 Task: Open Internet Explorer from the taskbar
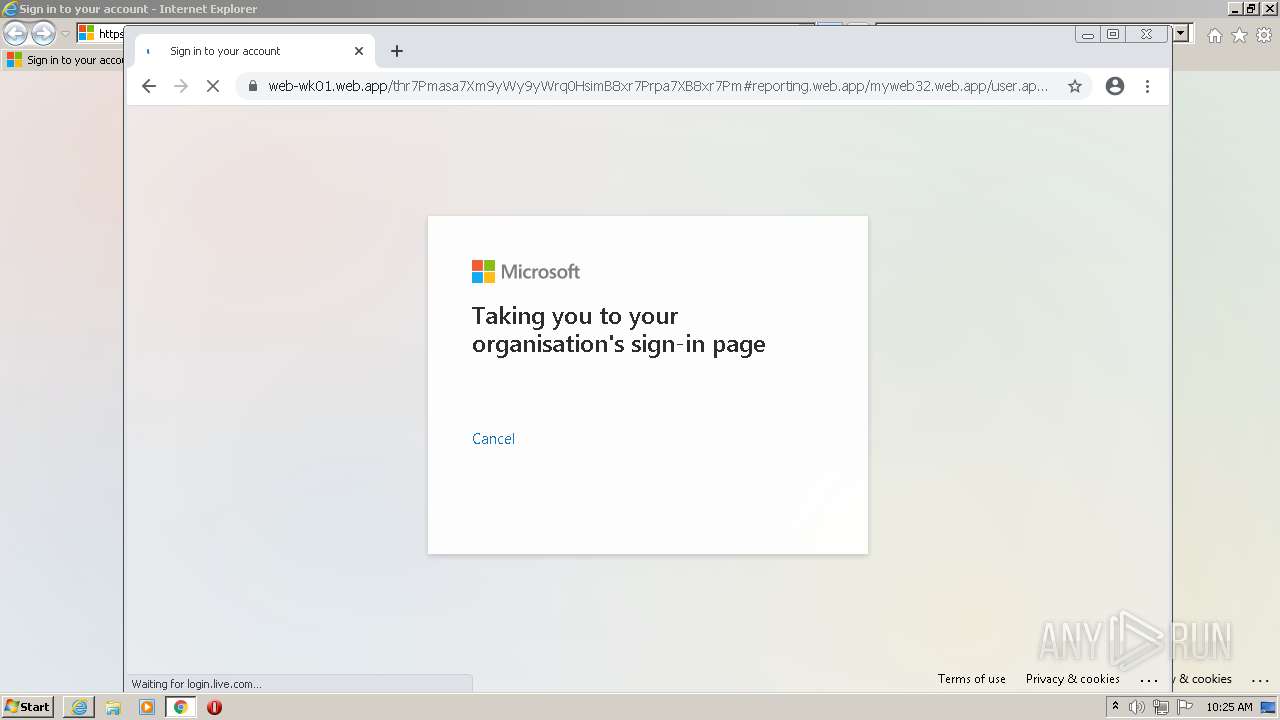(x=79, y=707)
